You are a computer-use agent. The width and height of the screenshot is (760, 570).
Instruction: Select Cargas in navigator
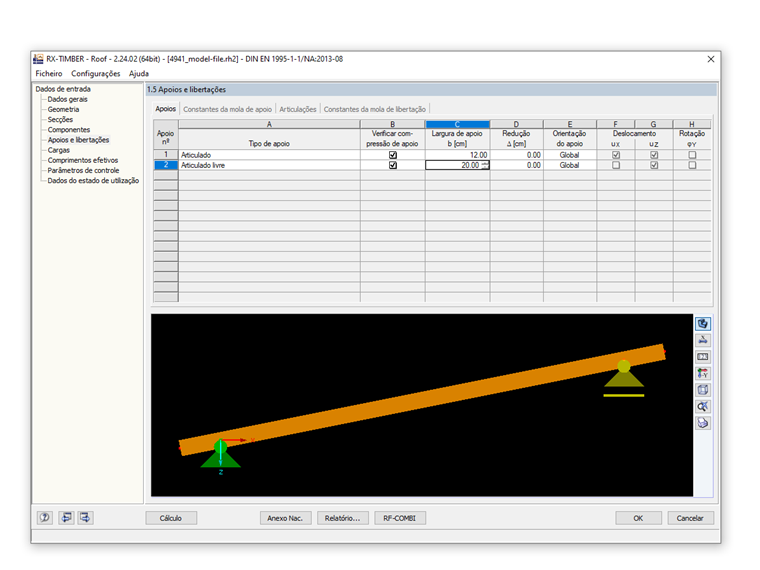(x=59, y=150)
